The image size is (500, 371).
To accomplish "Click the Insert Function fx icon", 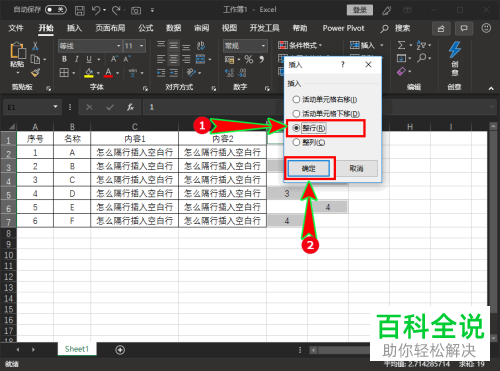I will tap(130, 107).
